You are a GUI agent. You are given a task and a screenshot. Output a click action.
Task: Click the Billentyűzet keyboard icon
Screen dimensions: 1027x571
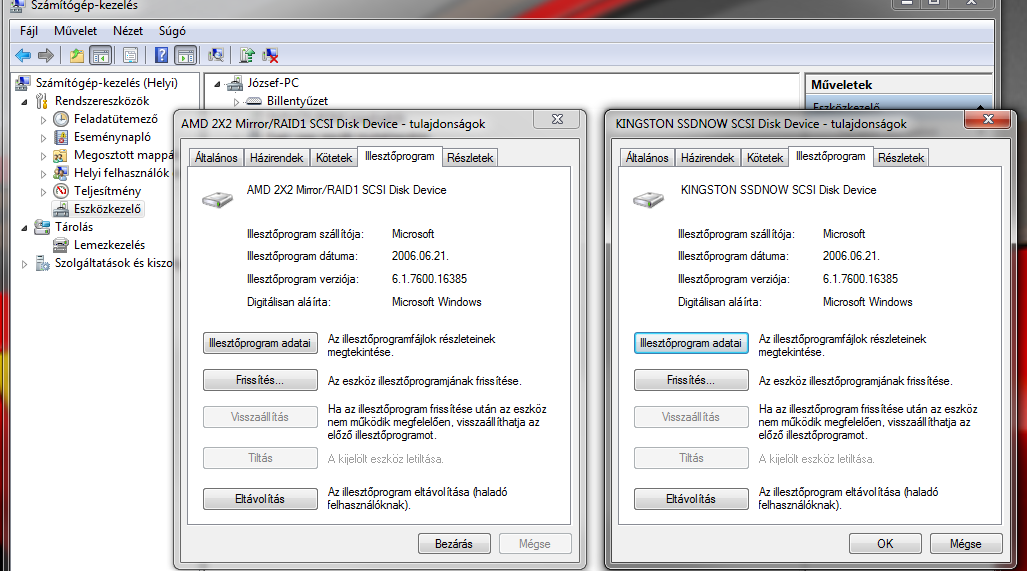[x=253, y=101]
